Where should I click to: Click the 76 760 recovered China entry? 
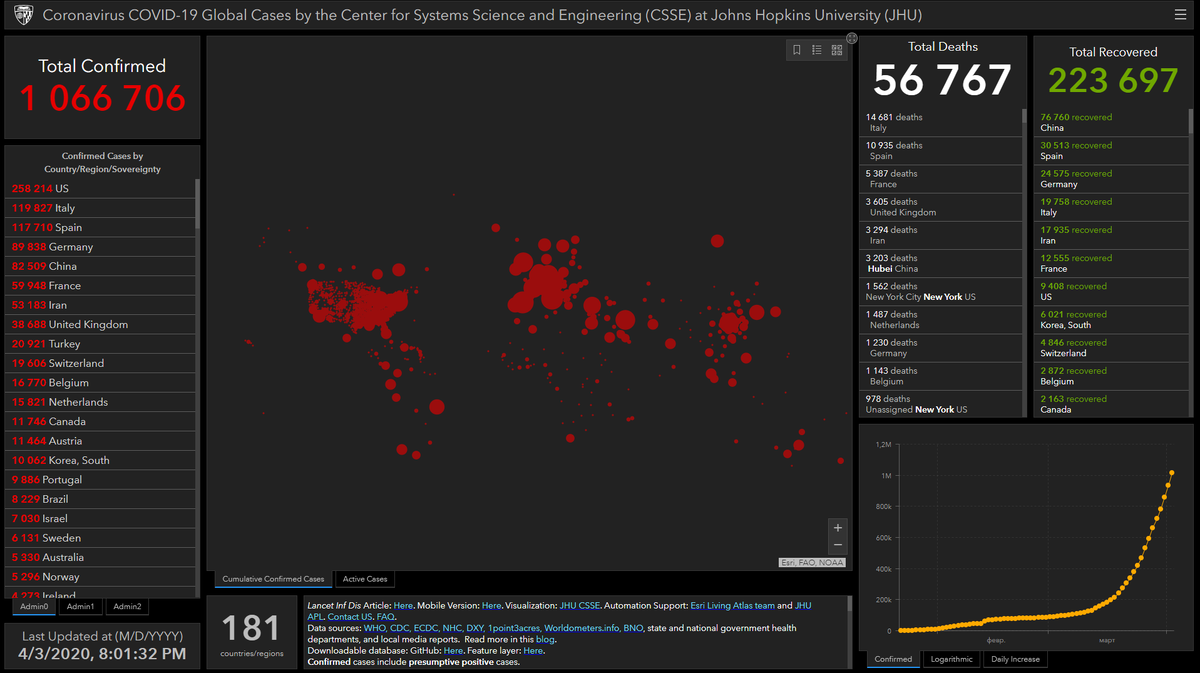point(1113,122)
